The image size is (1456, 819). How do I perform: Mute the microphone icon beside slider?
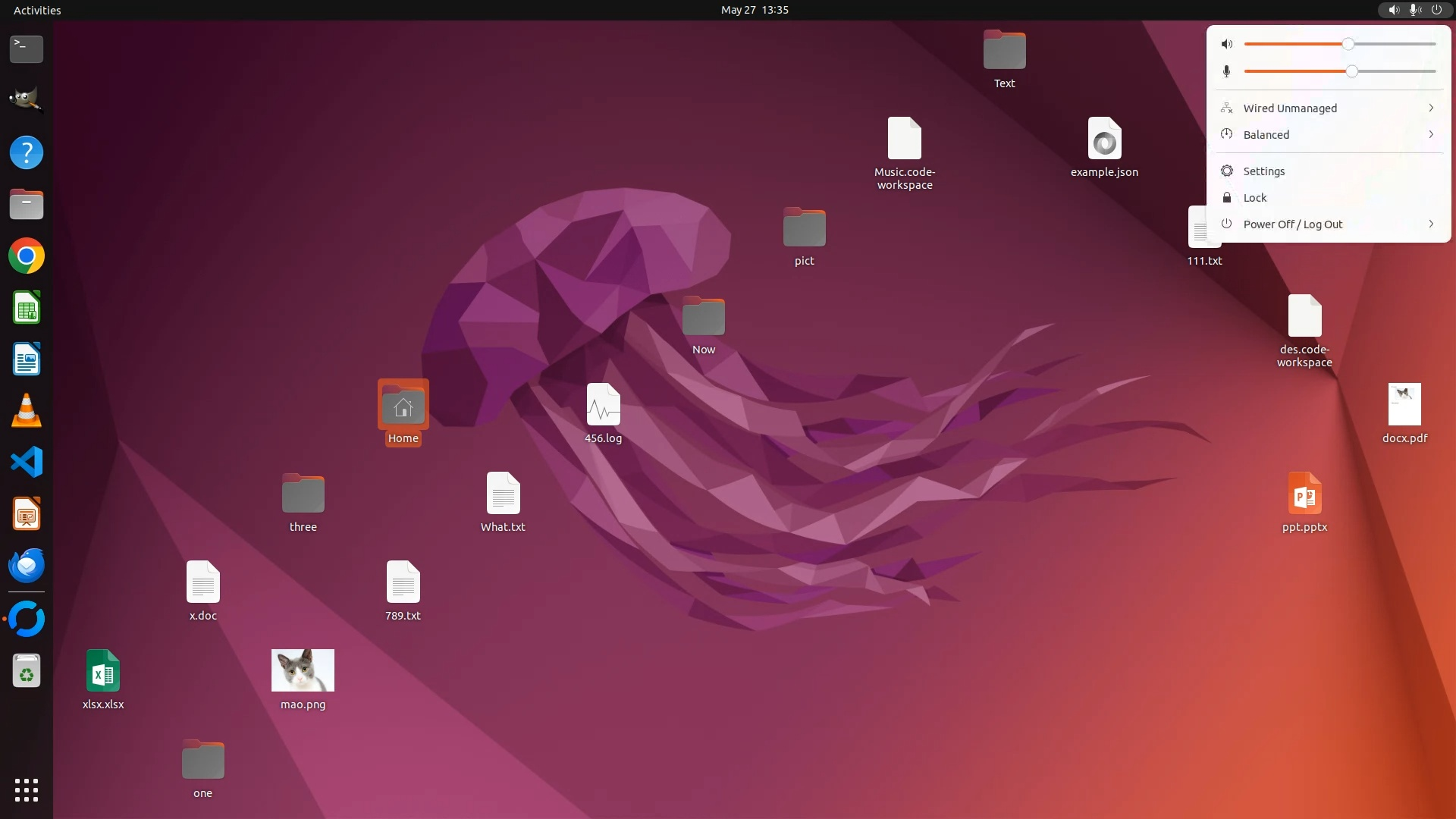pos(1227,71)
